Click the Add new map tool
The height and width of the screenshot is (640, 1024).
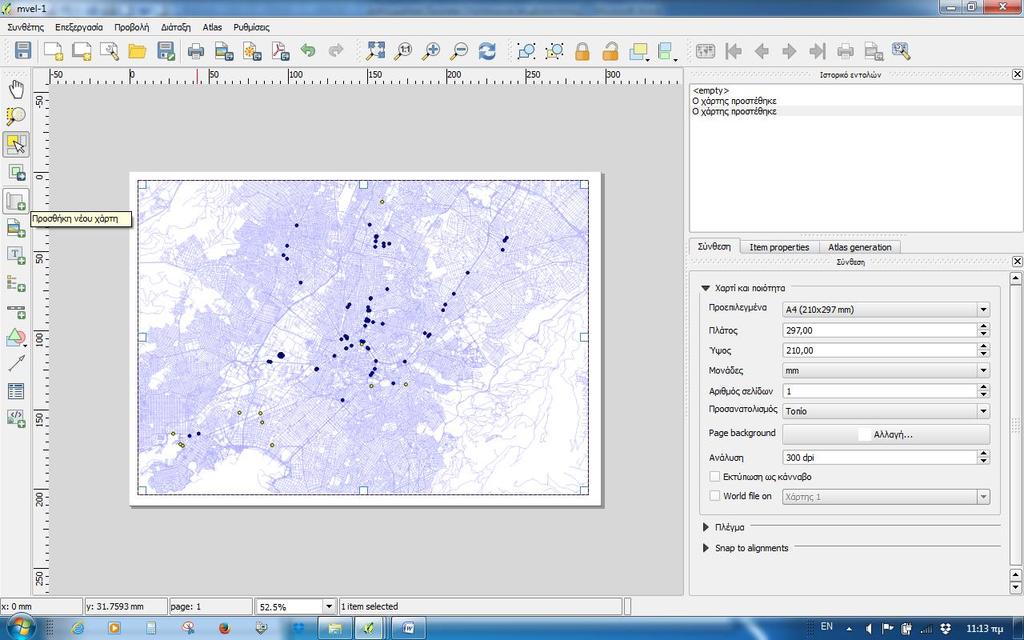pos(16,200)
